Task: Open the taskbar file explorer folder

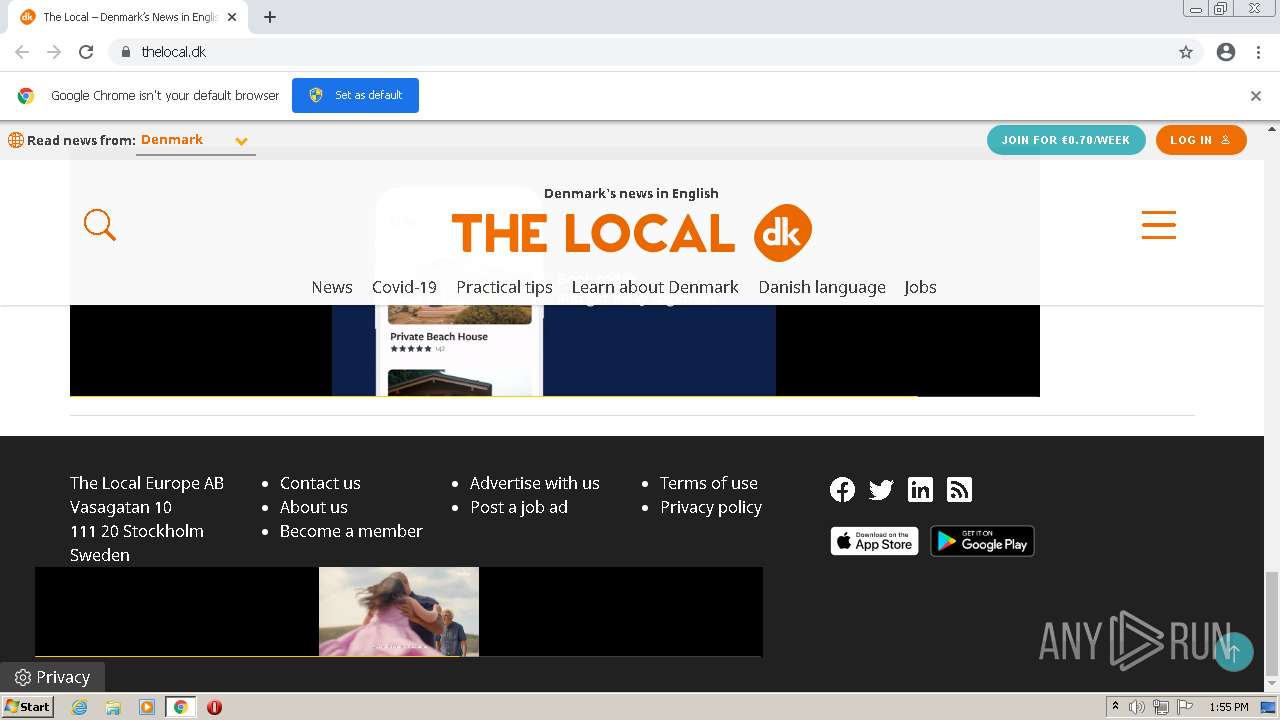Action: [x=113, y=707]
